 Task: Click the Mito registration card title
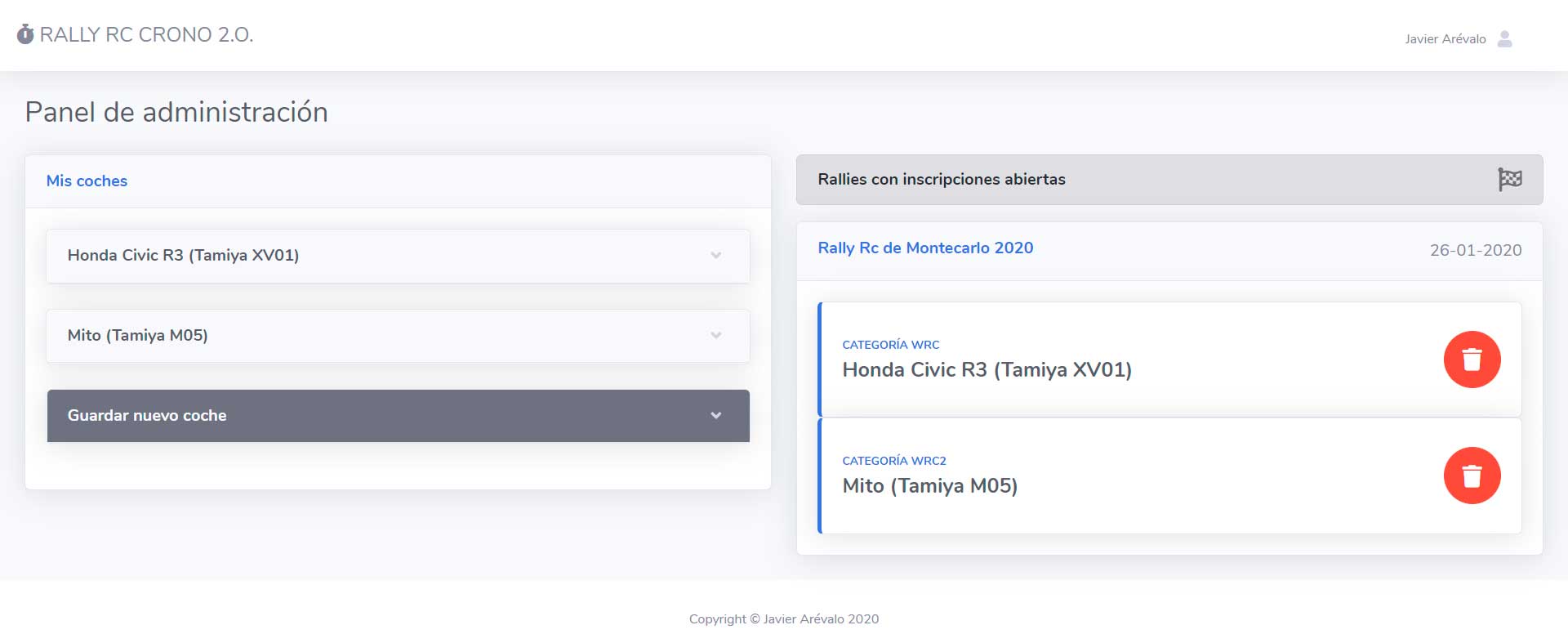(x=929, y=486)
